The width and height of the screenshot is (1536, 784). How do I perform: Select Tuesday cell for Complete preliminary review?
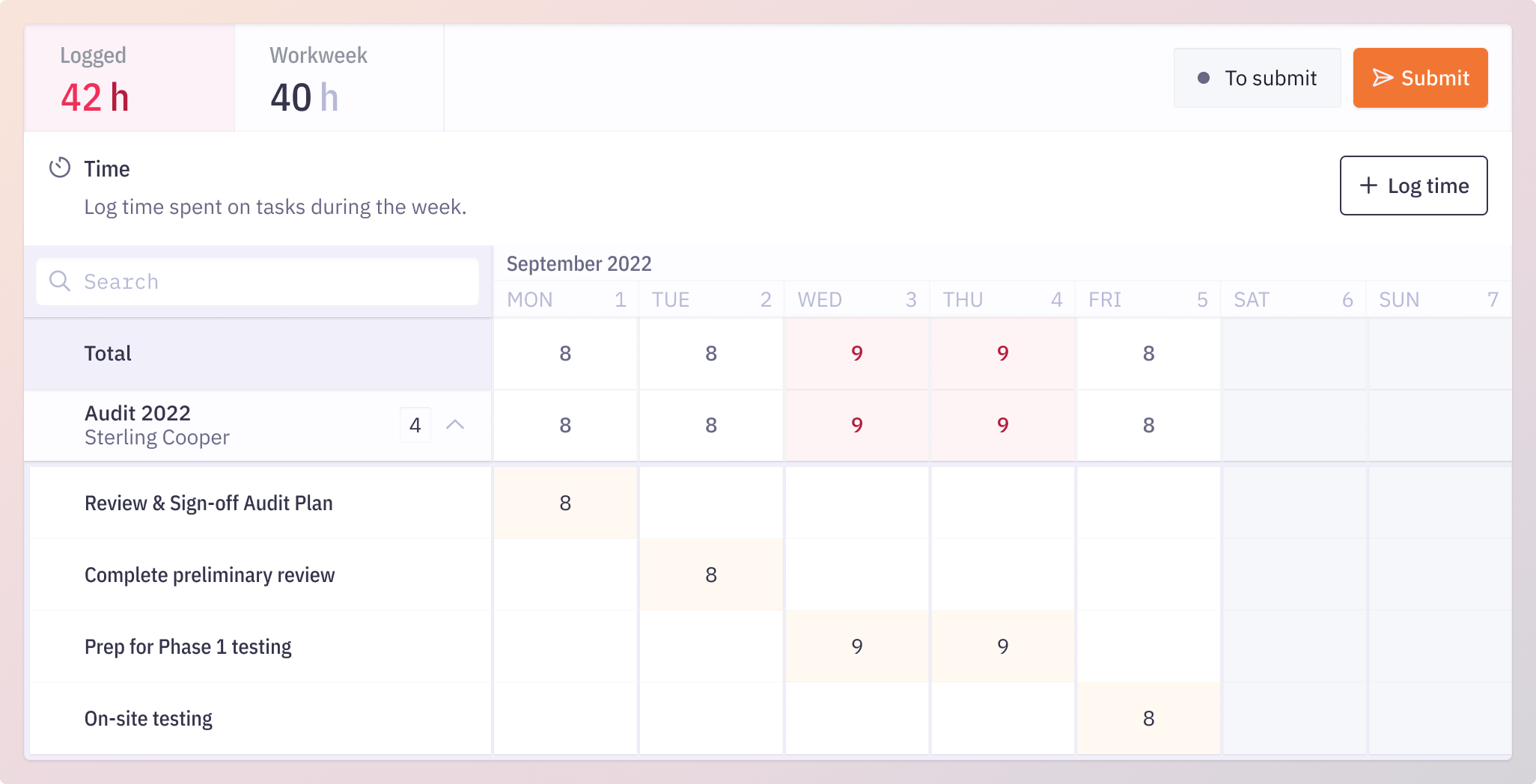click(x=711, y=575)
